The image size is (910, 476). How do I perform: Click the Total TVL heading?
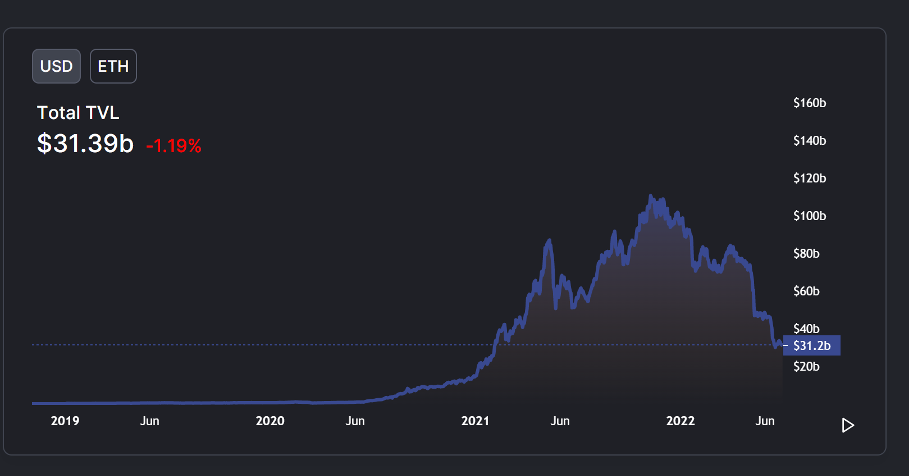[78, 113]
